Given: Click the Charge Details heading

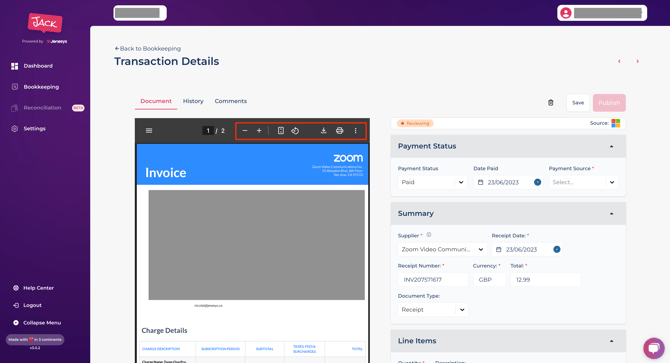Looking at the screenshot, I should 165,331.
